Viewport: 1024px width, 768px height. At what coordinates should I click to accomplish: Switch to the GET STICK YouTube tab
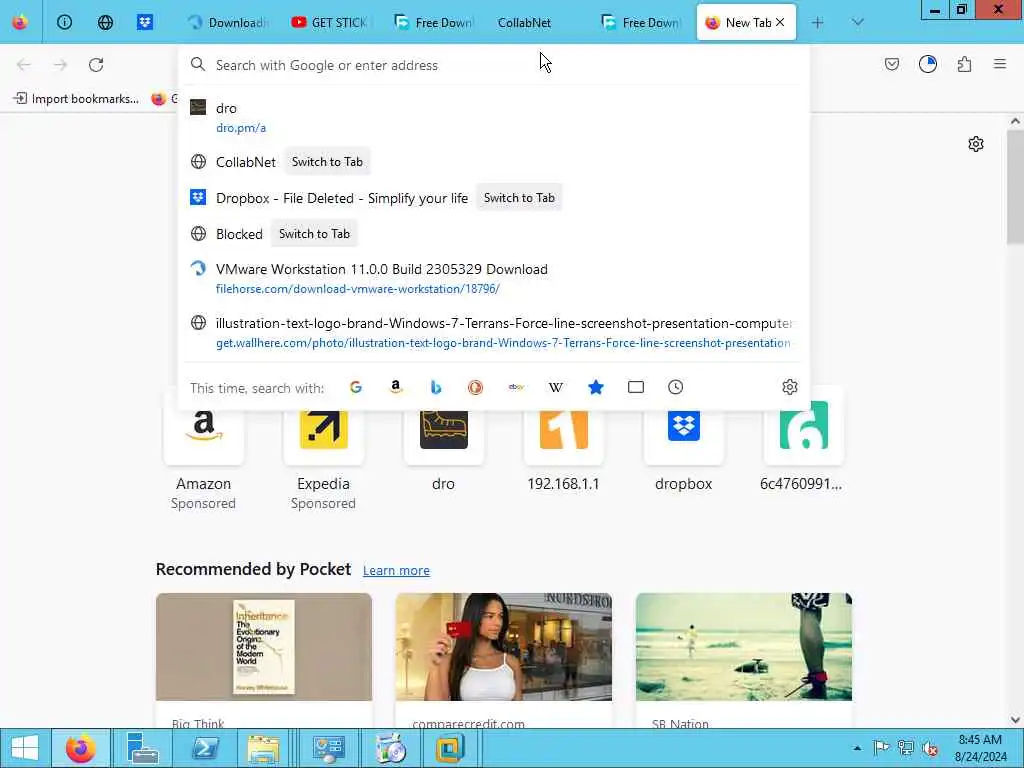(331, 22)
